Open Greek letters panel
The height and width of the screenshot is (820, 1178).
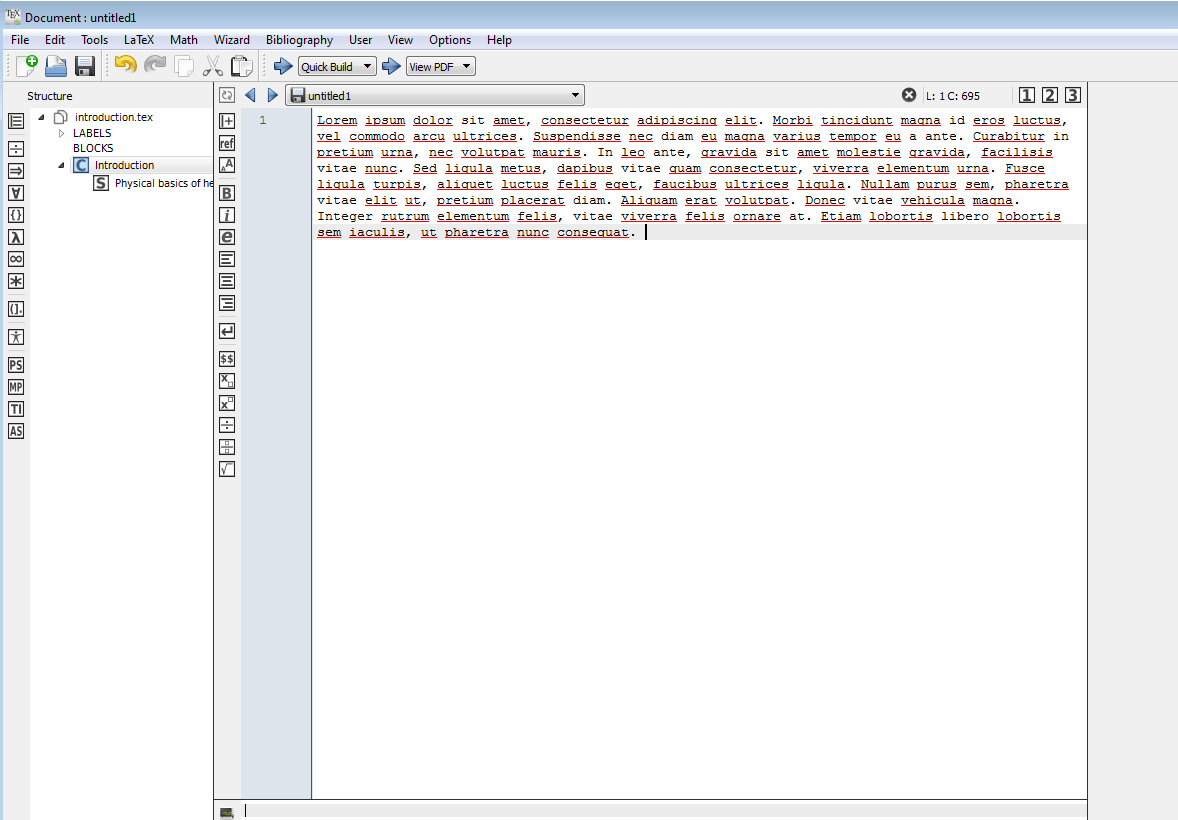click(x=16, y=237)
